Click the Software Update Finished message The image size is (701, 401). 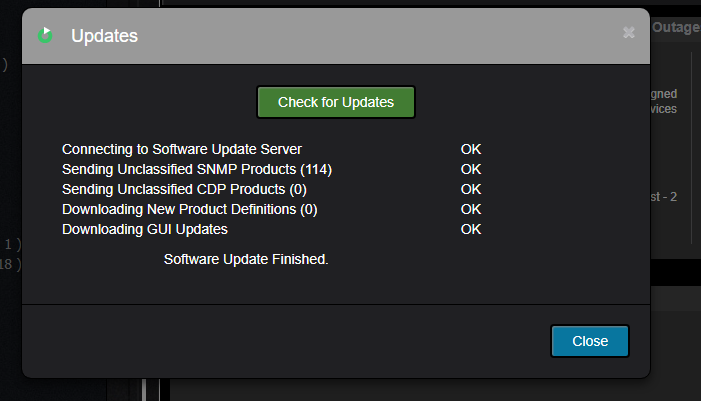pyautogui.click(x=246, y=259)
